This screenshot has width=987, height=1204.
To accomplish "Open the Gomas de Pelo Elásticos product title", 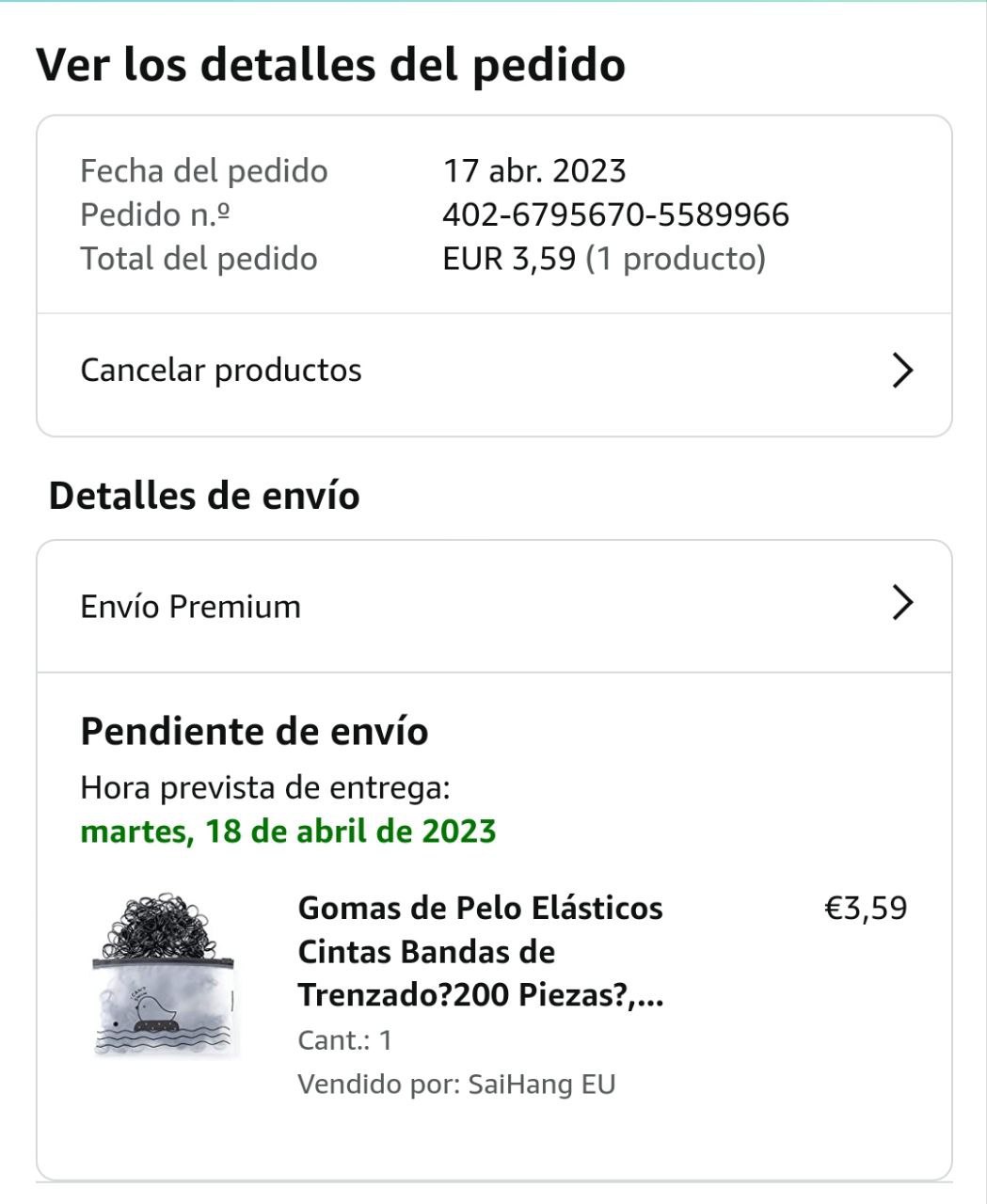I will [x=481, y=951].
